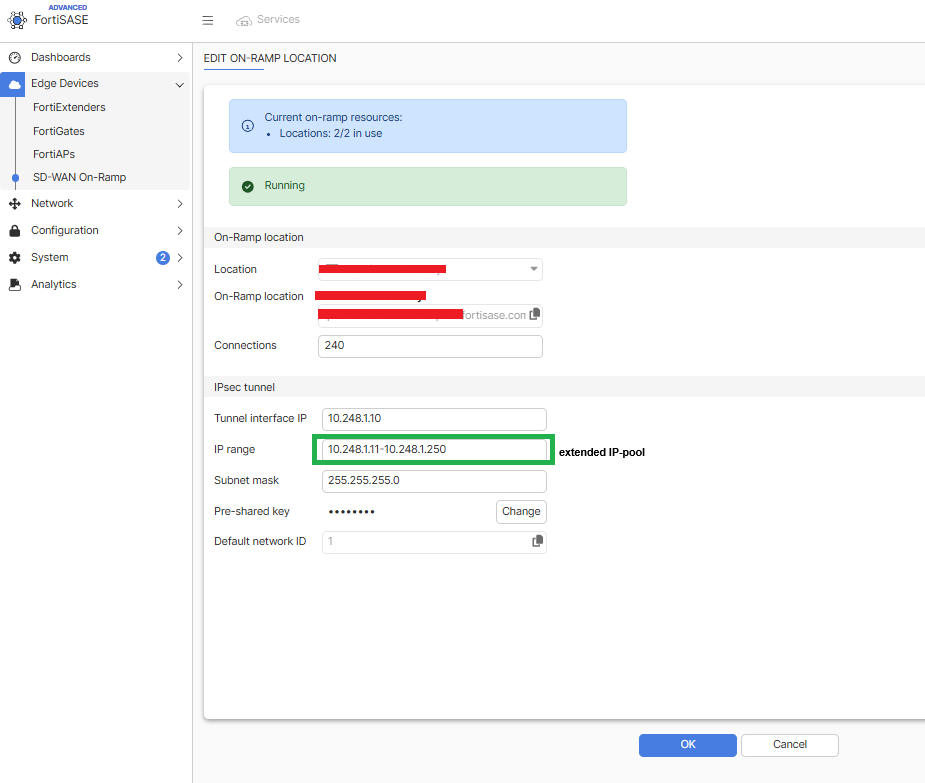Click the EDIT ON-RAMP LOCATION heading
The width and height of the screenshot is (925, 783).
(270, 58)
